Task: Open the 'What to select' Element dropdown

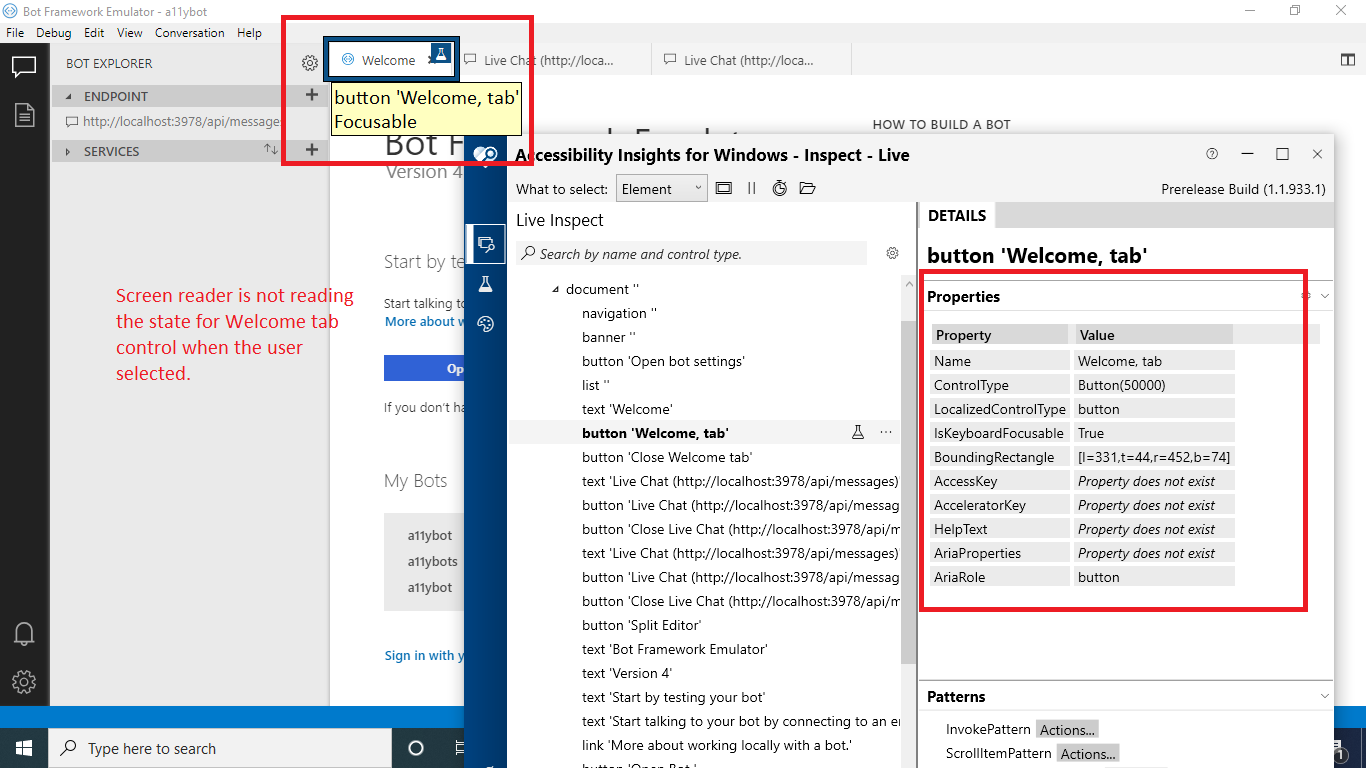Action: (661, 188)
